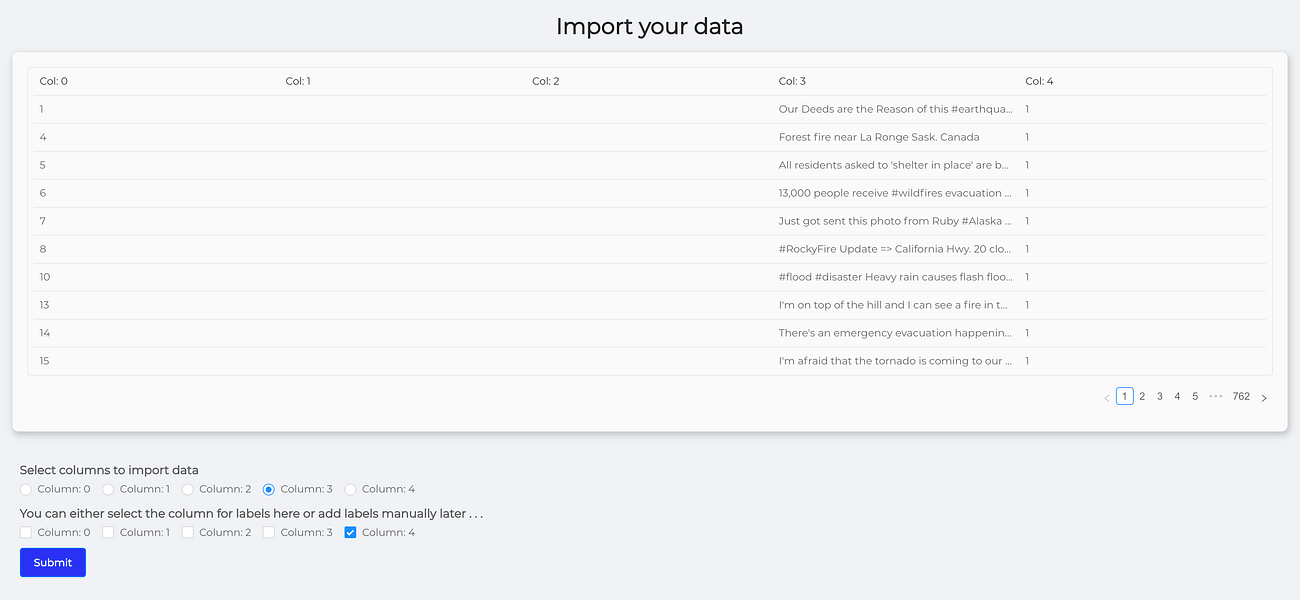Click the 'Forest fire near La Ronge' row

[879, 137]
